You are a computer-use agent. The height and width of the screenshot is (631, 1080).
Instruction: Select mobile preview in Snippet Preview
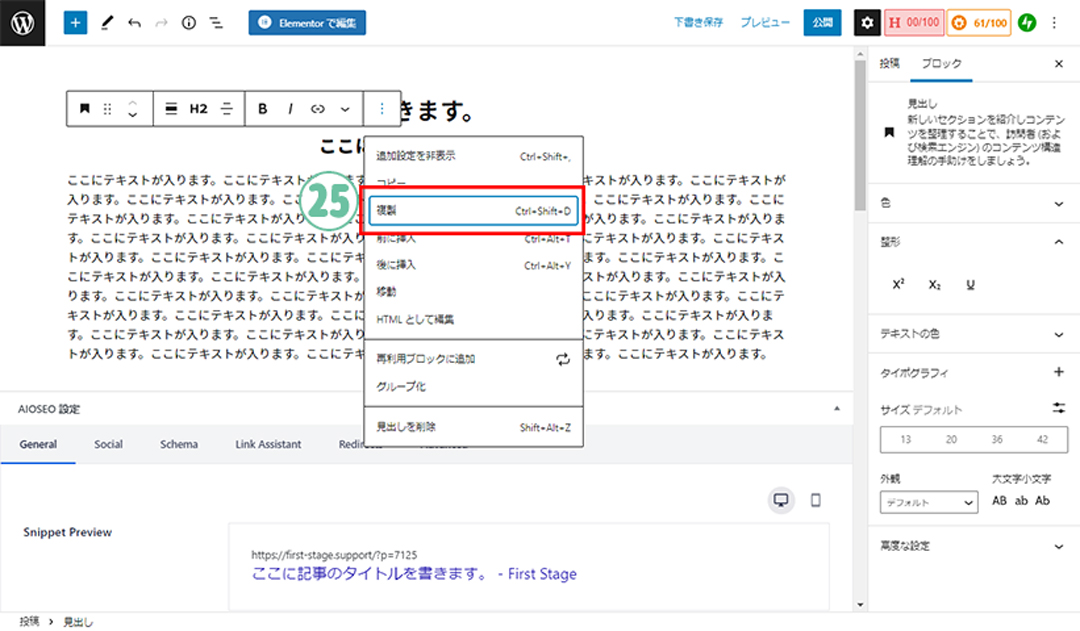click(815, 500)
